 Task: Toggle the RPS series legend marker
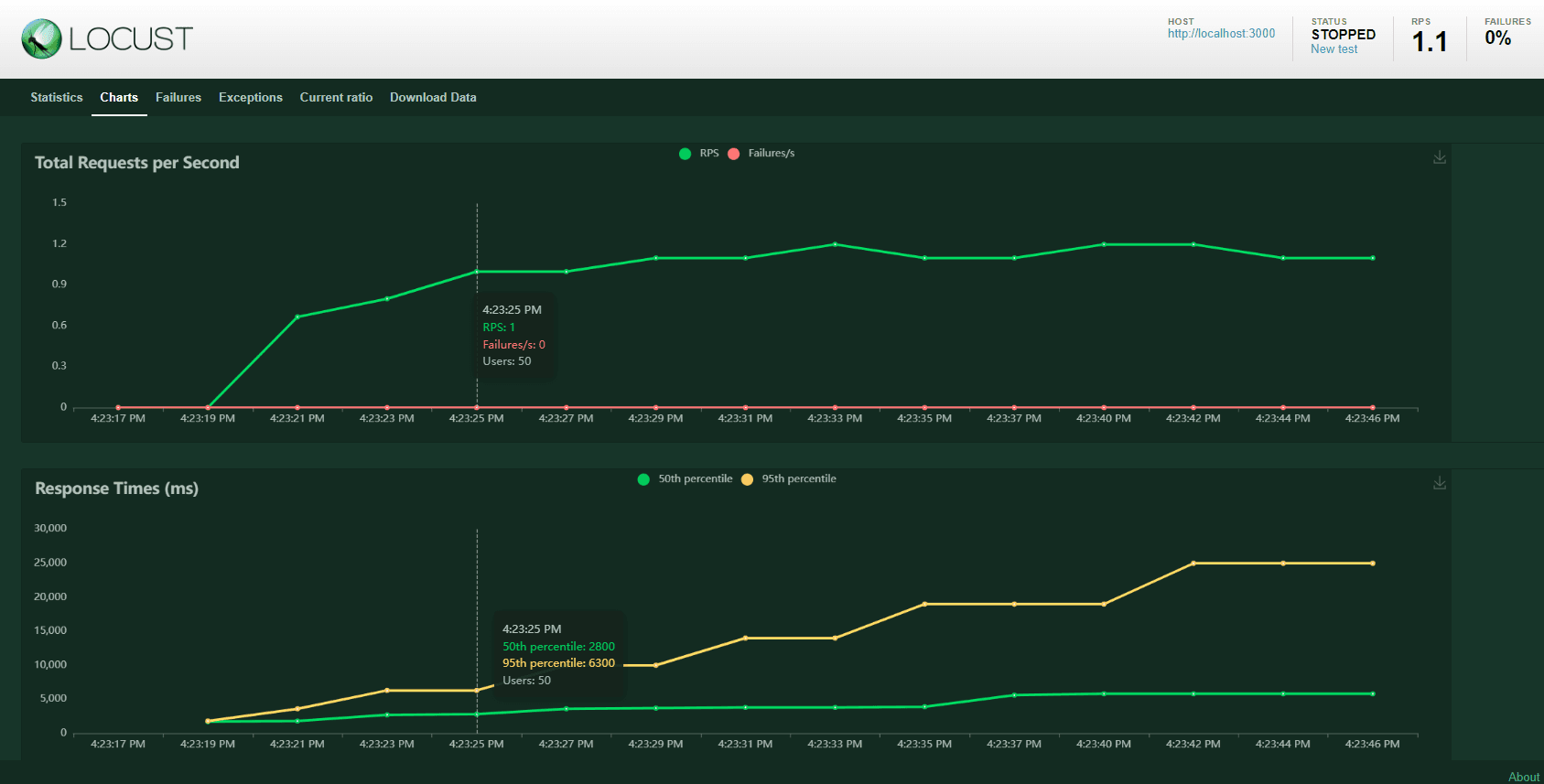tap(685, 154)
